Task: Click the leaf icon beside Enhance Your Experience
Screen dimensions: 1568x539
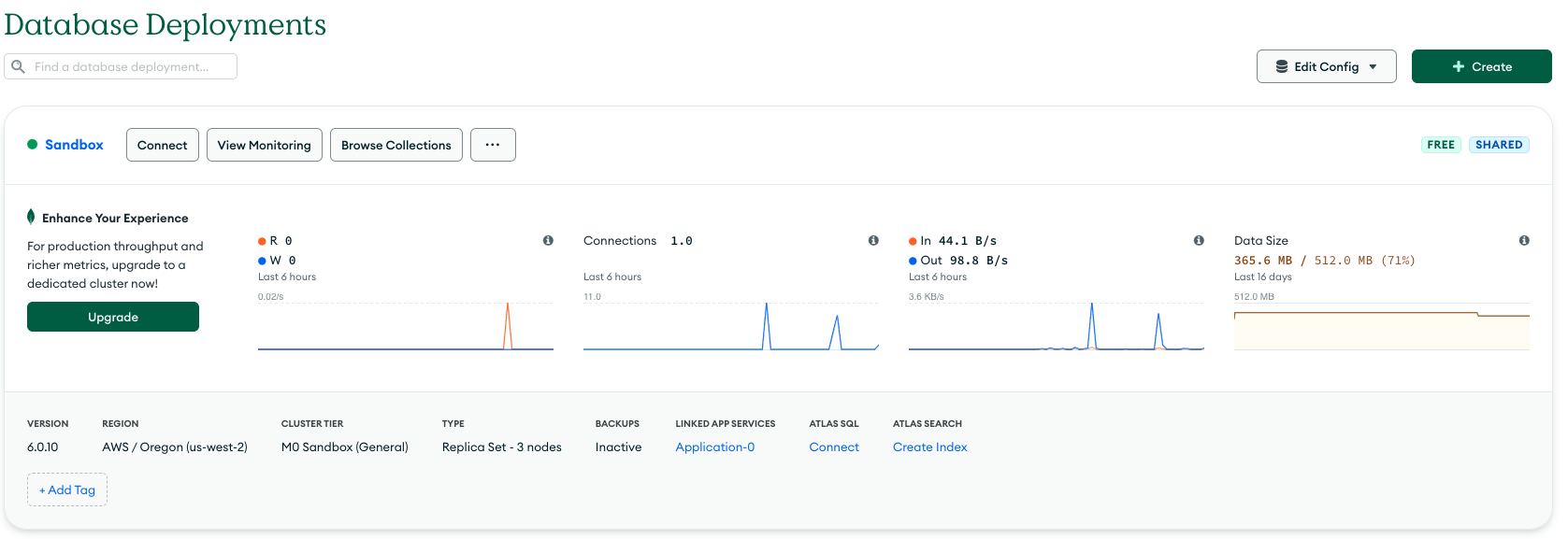Action: [x=31, y=218]
